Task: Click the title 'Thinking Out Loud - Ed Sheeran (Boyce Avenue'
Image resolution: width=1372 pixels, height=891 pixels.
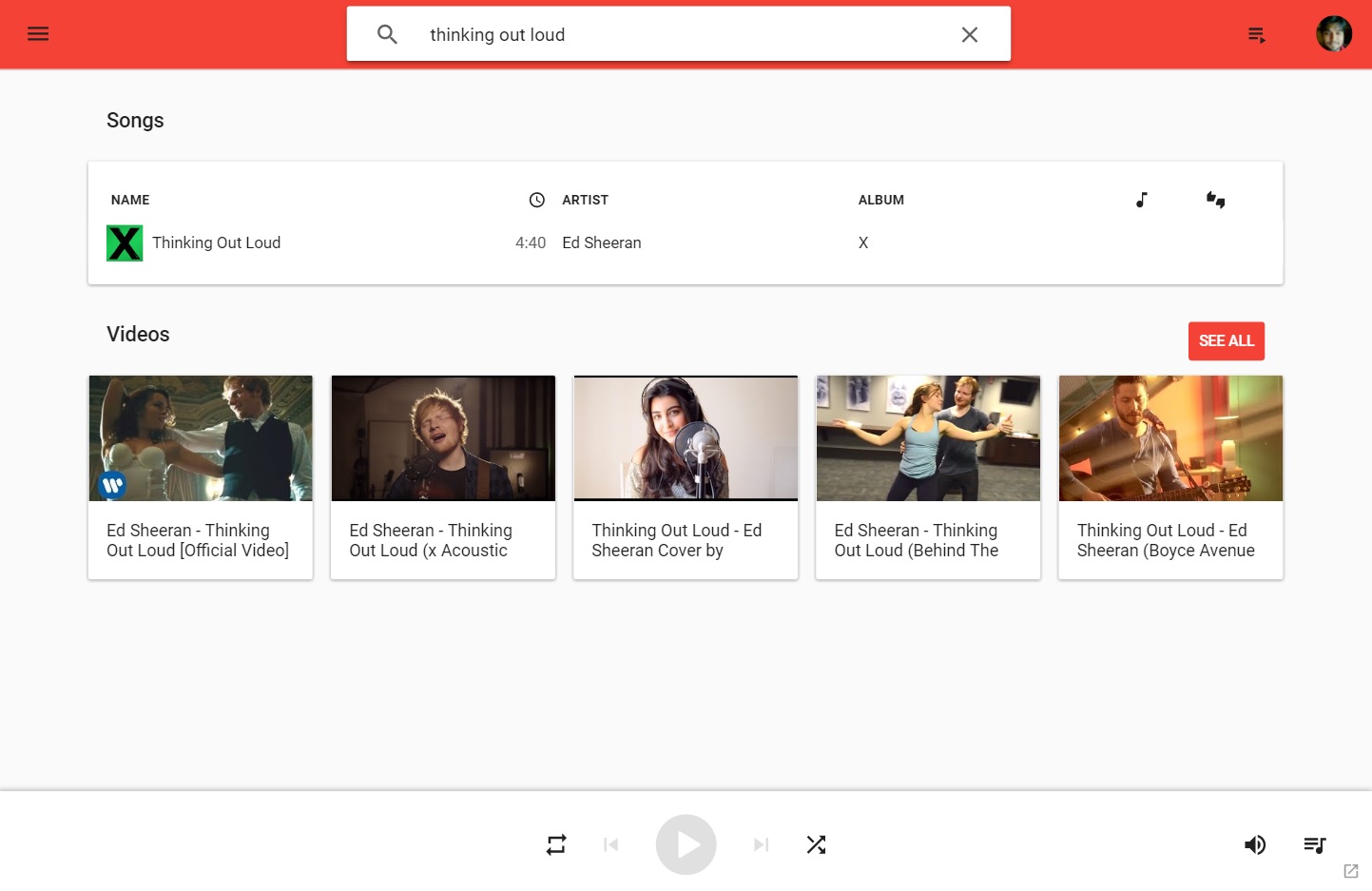Action: click(x=1166, y=540)
